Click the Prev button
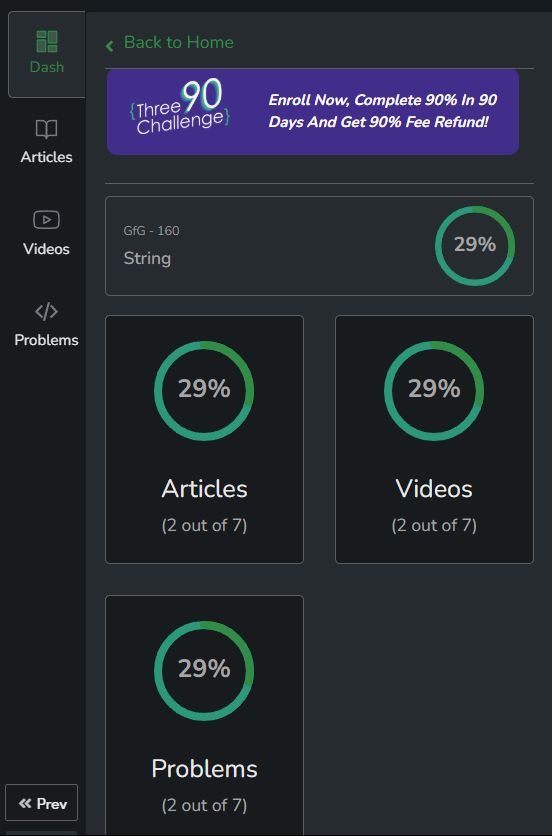Viewport: 552px width, 836px height. (x=42, y=802)
